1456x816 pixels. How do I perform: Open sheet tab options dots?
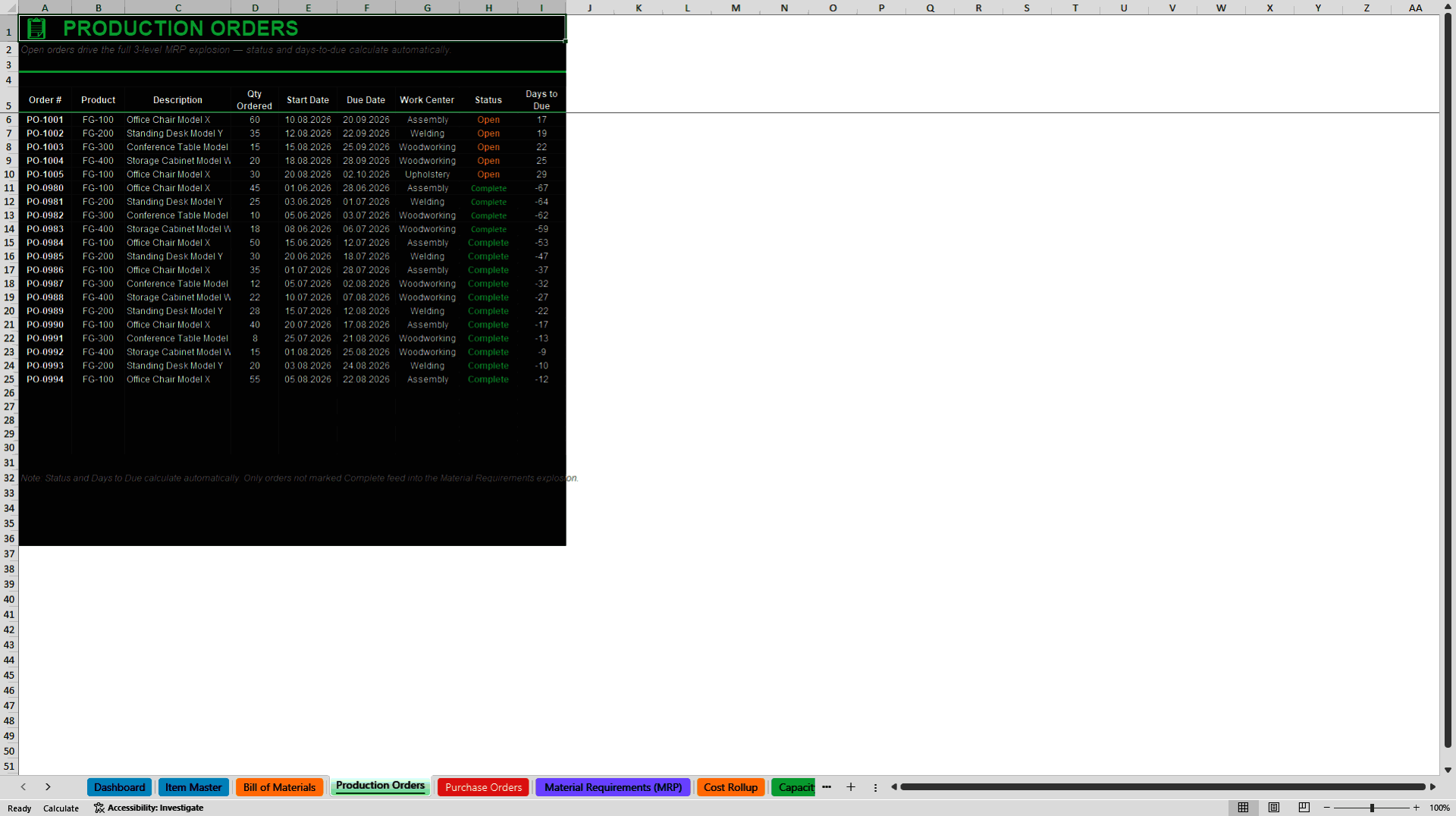click(x=875, y=788)
